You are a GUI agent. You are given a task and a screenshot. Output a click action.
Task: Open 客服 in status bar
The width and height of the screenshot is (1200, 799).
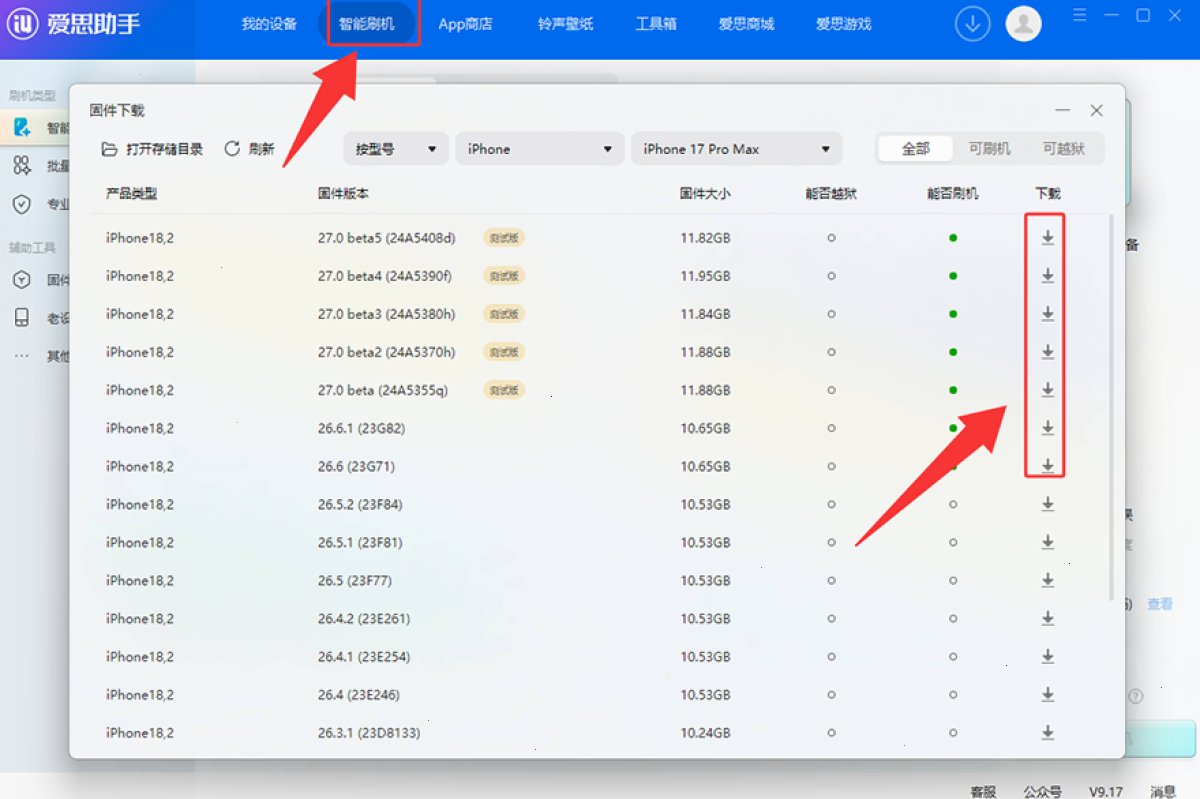[983, 790]
